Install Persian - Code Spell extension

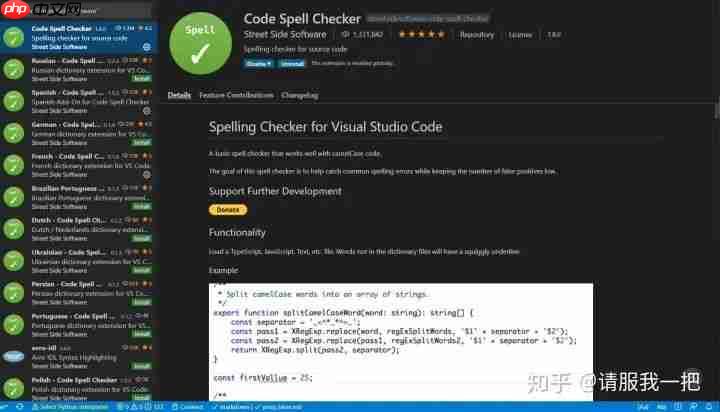point(141,302)
